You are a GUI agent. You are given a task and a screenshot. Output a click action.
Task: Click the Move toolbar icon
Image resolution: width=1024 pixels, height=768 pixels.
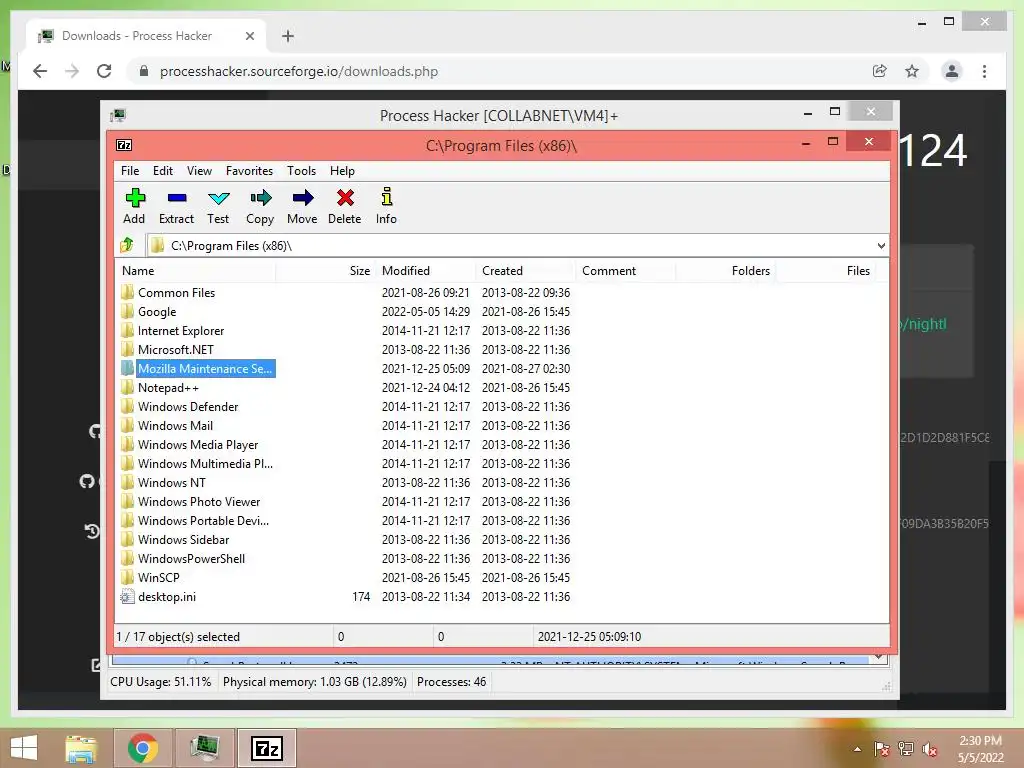(x=302, y=198)
